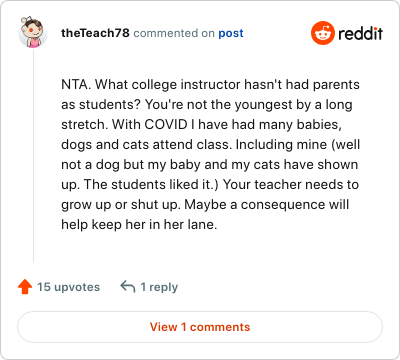Screen dimensions: 400x360
Task: Click the orange Reddit Snoo logo
Action: tap(322, 33)
